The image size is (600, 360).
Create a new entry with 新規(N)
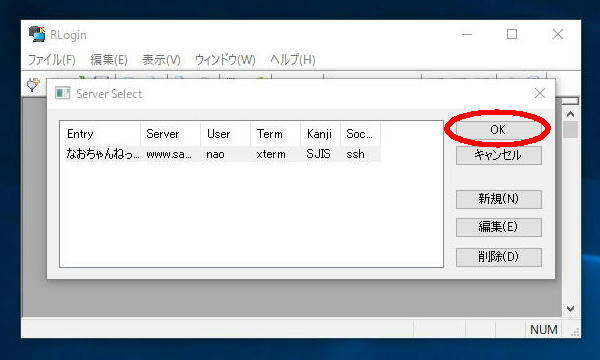tap(499, 199)
